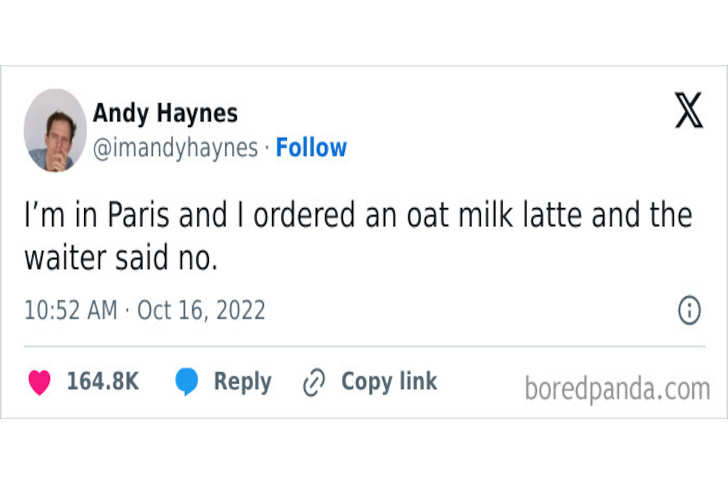Image resolution: width=728 pixels, height=485 pixels.
Task: Click the first line of tweet text
Action: pyautogui.click(x=358, y=217)
